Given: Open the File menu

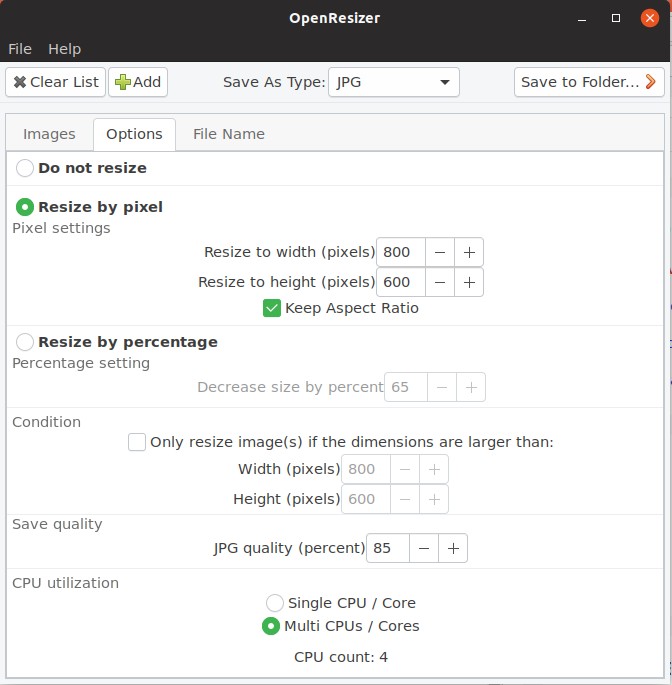Looking at the screenshot, I should coord(20,49).
